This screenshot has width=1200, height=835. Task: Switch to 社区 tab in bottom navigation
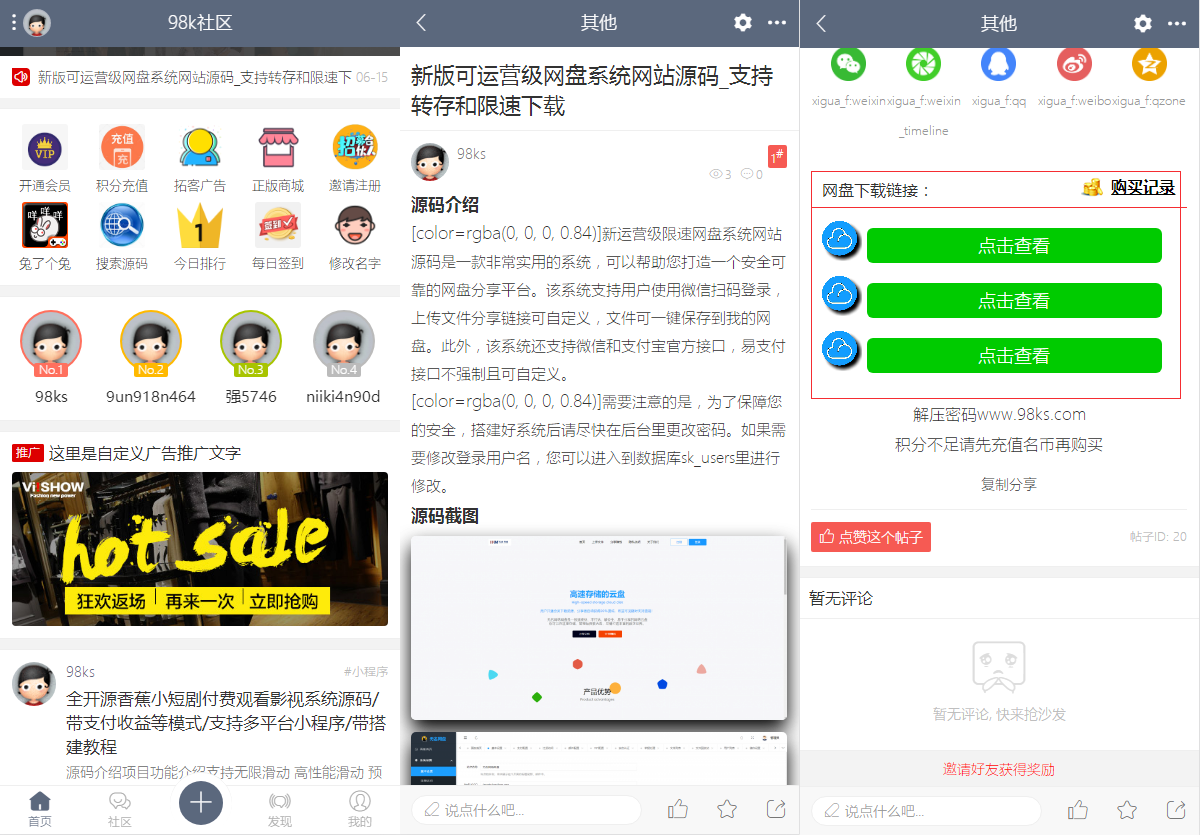coord(120,808)
